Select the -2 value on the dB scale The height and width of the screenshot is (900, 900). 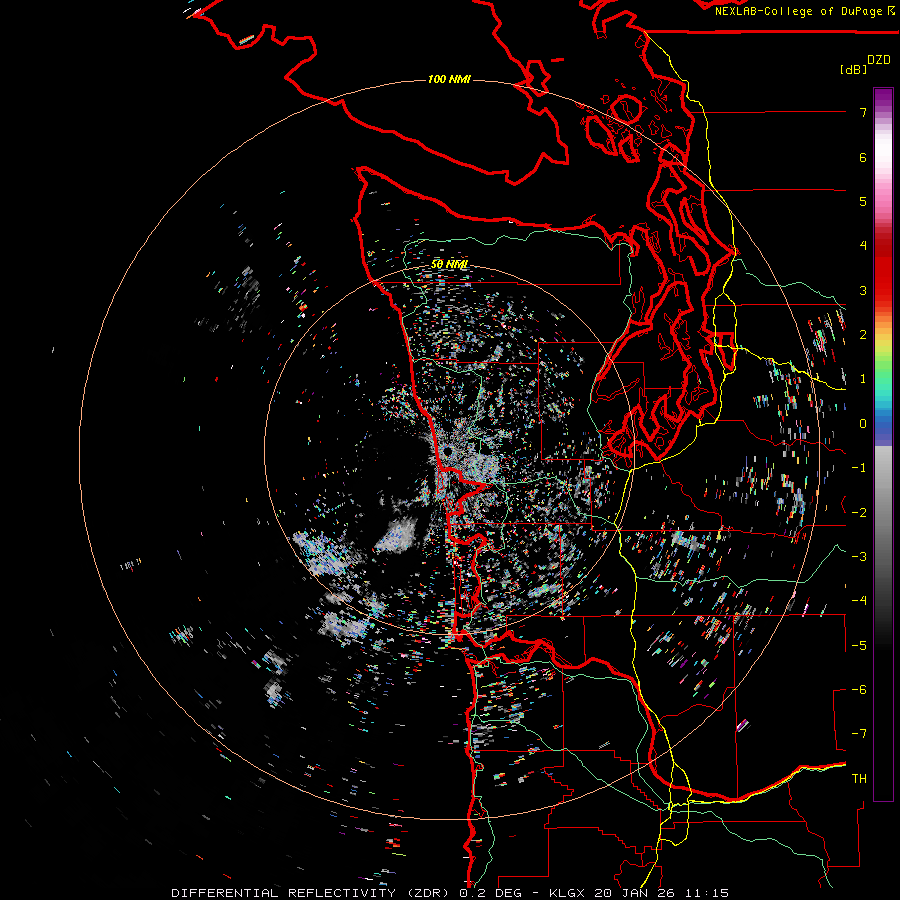click(x=859, y=513)
